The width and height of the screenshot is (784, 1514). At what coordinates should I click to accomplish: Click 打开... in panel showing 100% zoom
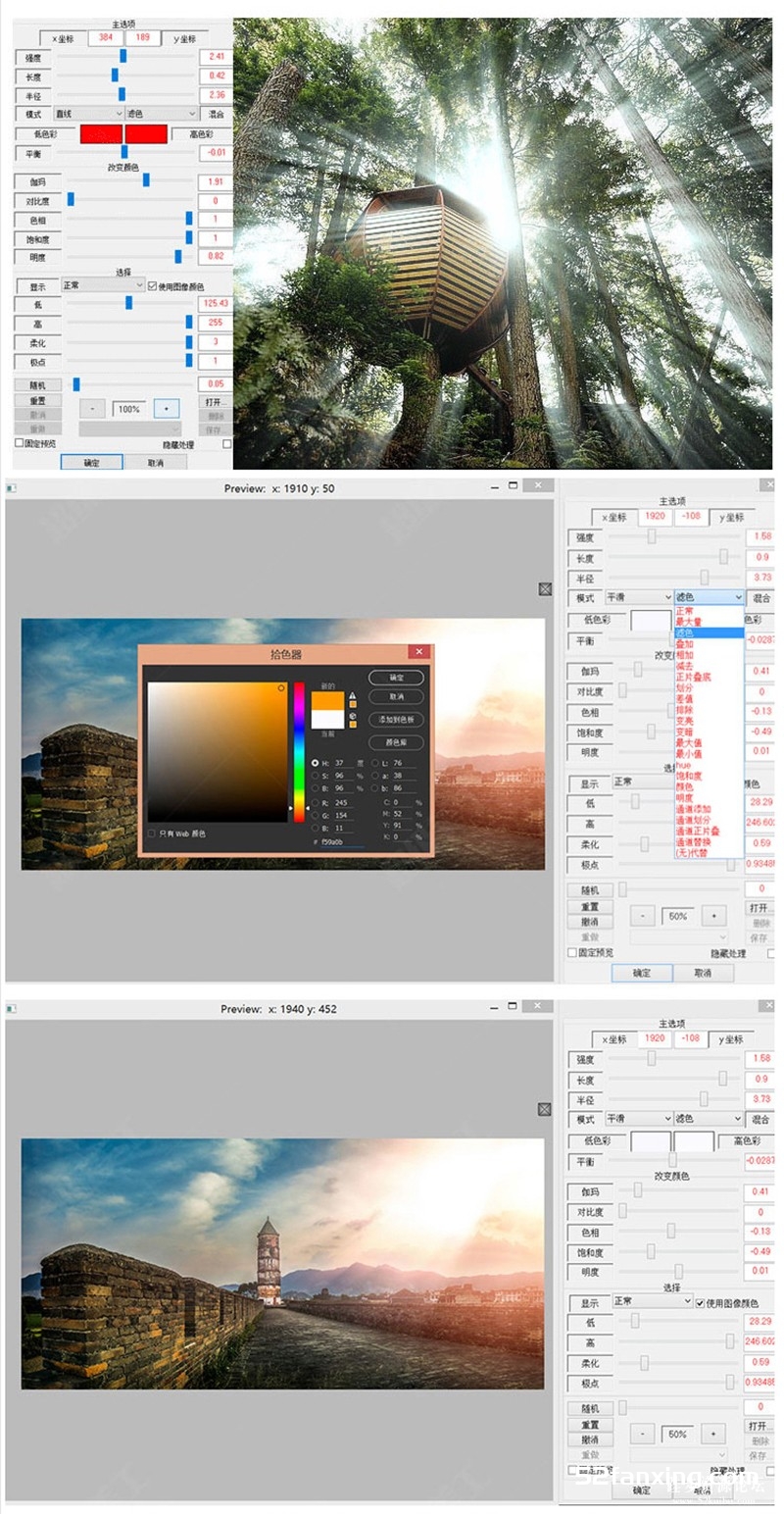coord(216,402)
